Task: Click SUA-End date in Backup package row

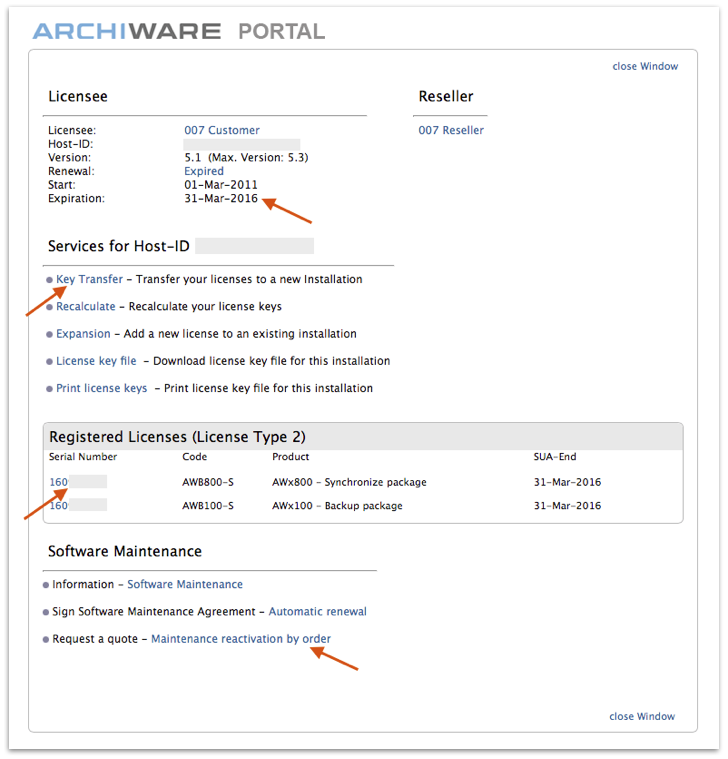Action: [567, 505]
